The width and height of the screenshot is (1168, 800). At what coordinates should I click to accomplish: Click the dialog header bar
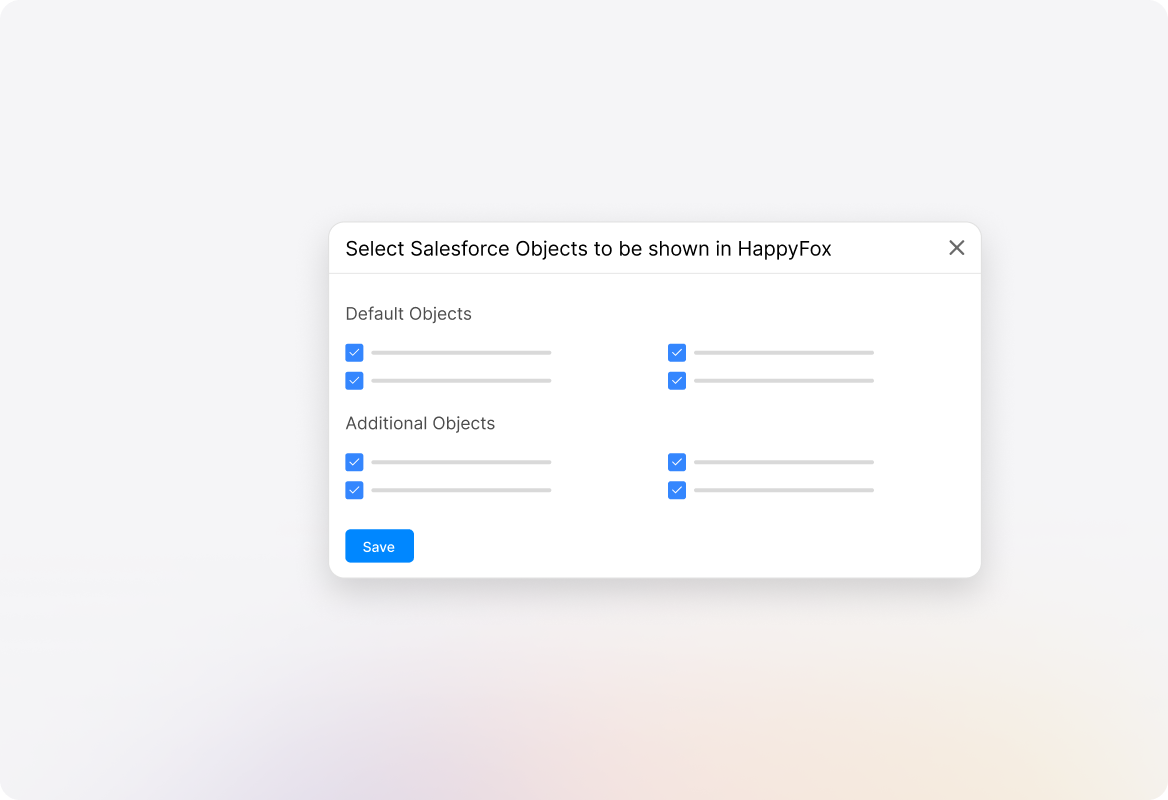click(655, 247)
